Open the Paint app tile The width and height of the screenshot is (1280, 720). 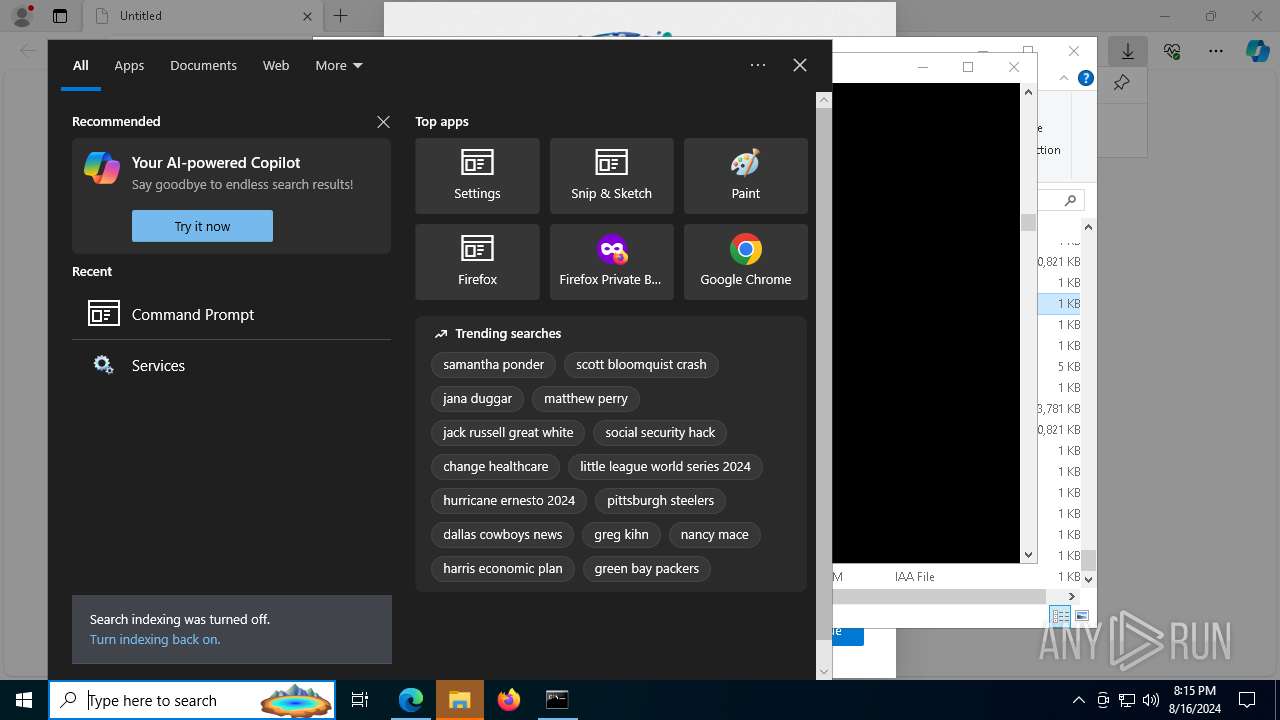click(x=745, y=176)
